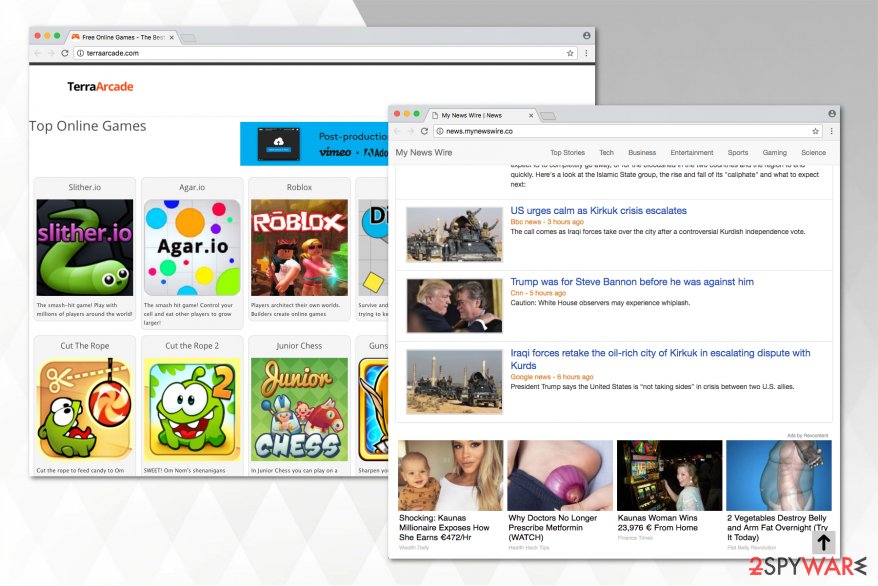
Task: Click the Kirkuk oil city convoy photo
Action: pos(454,382)
